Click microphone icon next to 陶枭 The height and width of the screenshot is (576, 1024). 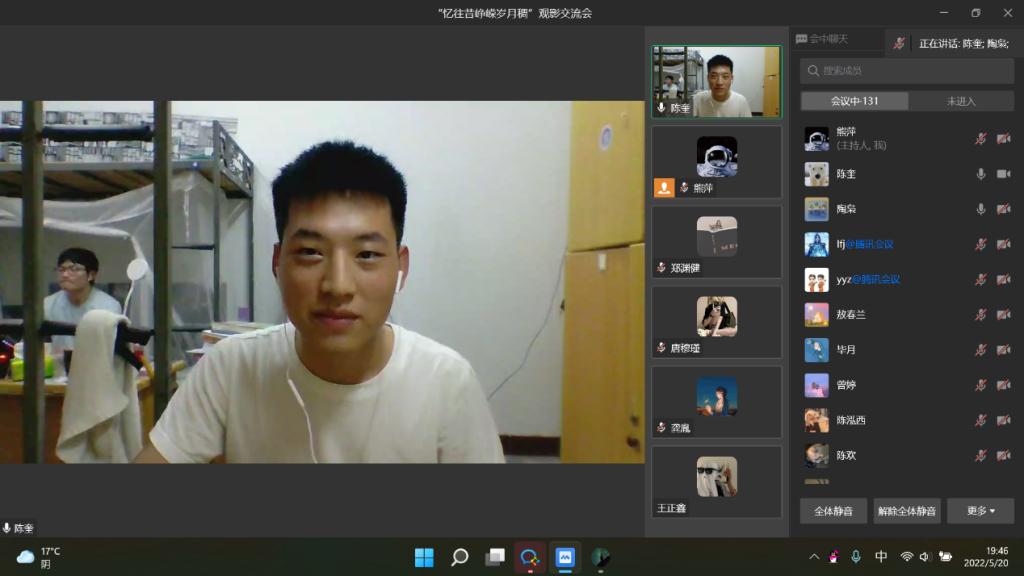point(981,209)
